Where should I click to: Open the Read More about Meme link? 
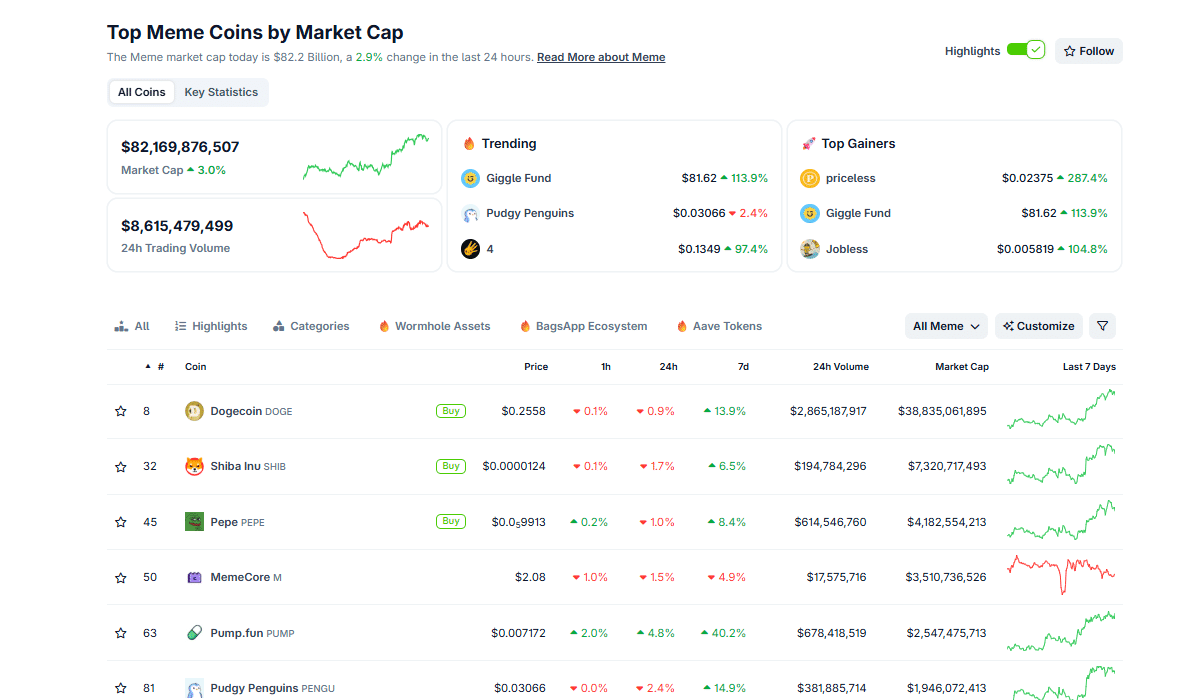[x=601, y=57]
